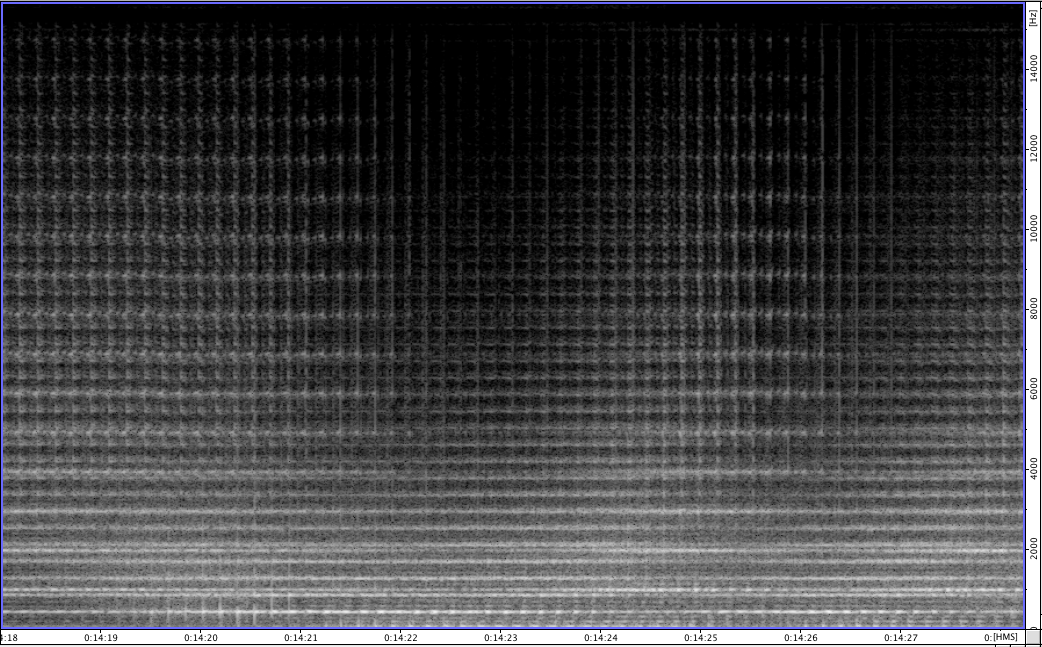Click the [HMS] time unit label
1042x647 pixels.
point(1006,638)
